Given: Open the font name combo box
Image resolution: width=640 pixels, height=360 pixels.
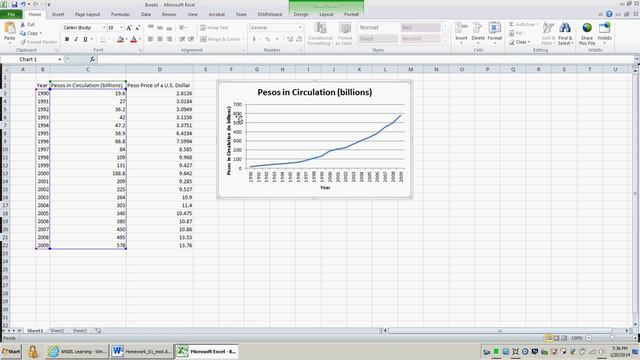Looking at the screenshot, I should 84,27.
